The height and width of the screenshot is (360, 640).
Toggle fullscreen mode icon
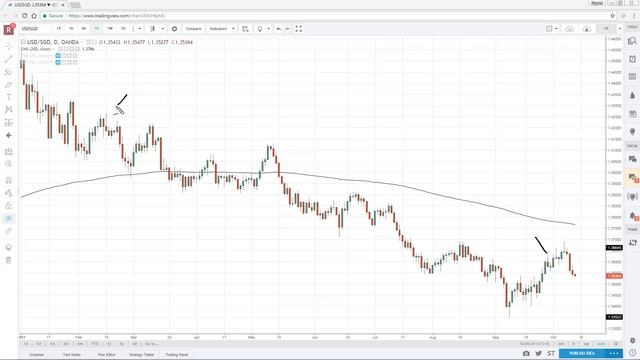click(x=299, y=29)
